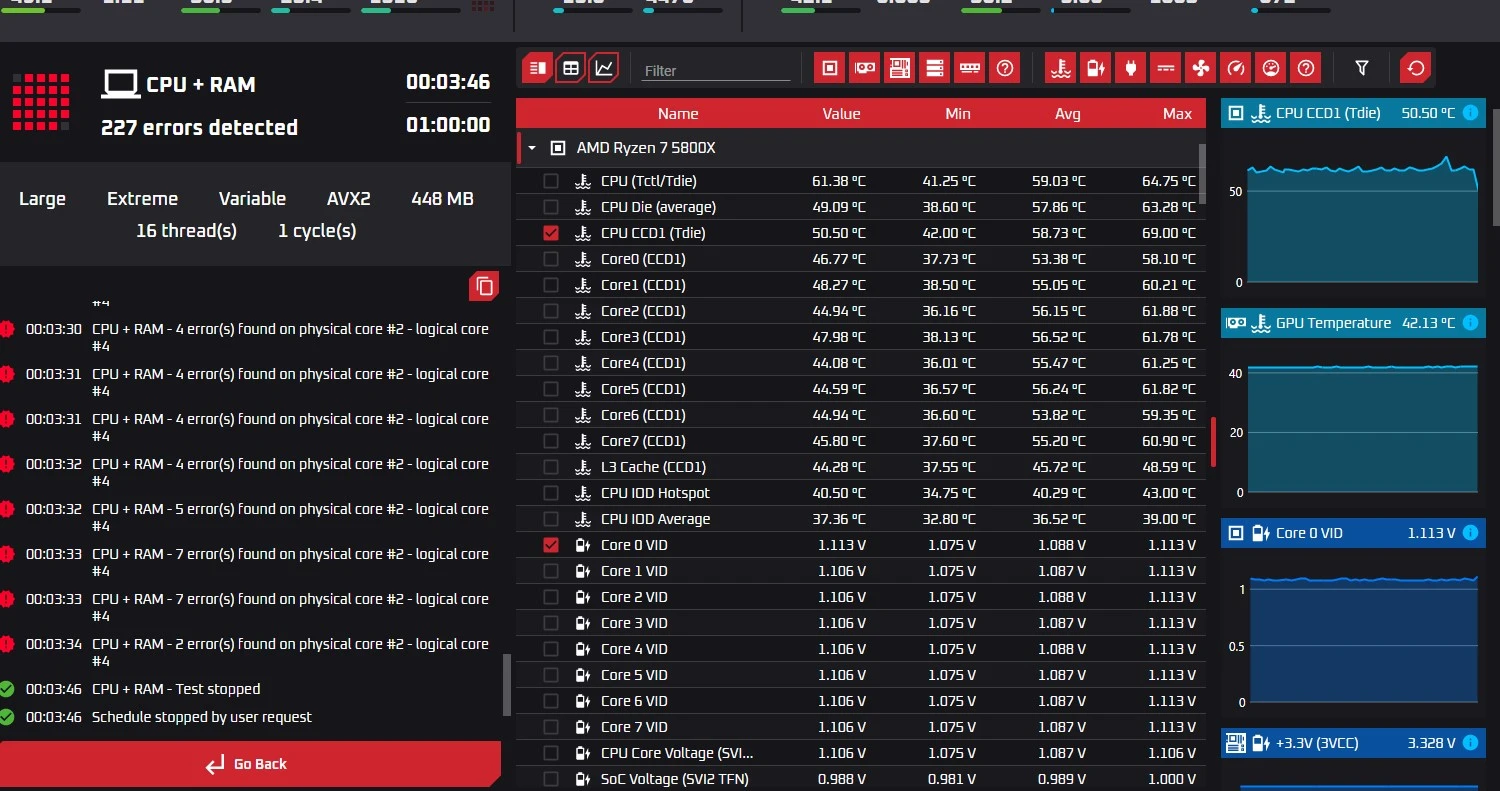The width and height of the screenshot is (1500, 791).
Task: Collapse the AMD Ryzen 7 5800X group
Action: pos(532,148)
